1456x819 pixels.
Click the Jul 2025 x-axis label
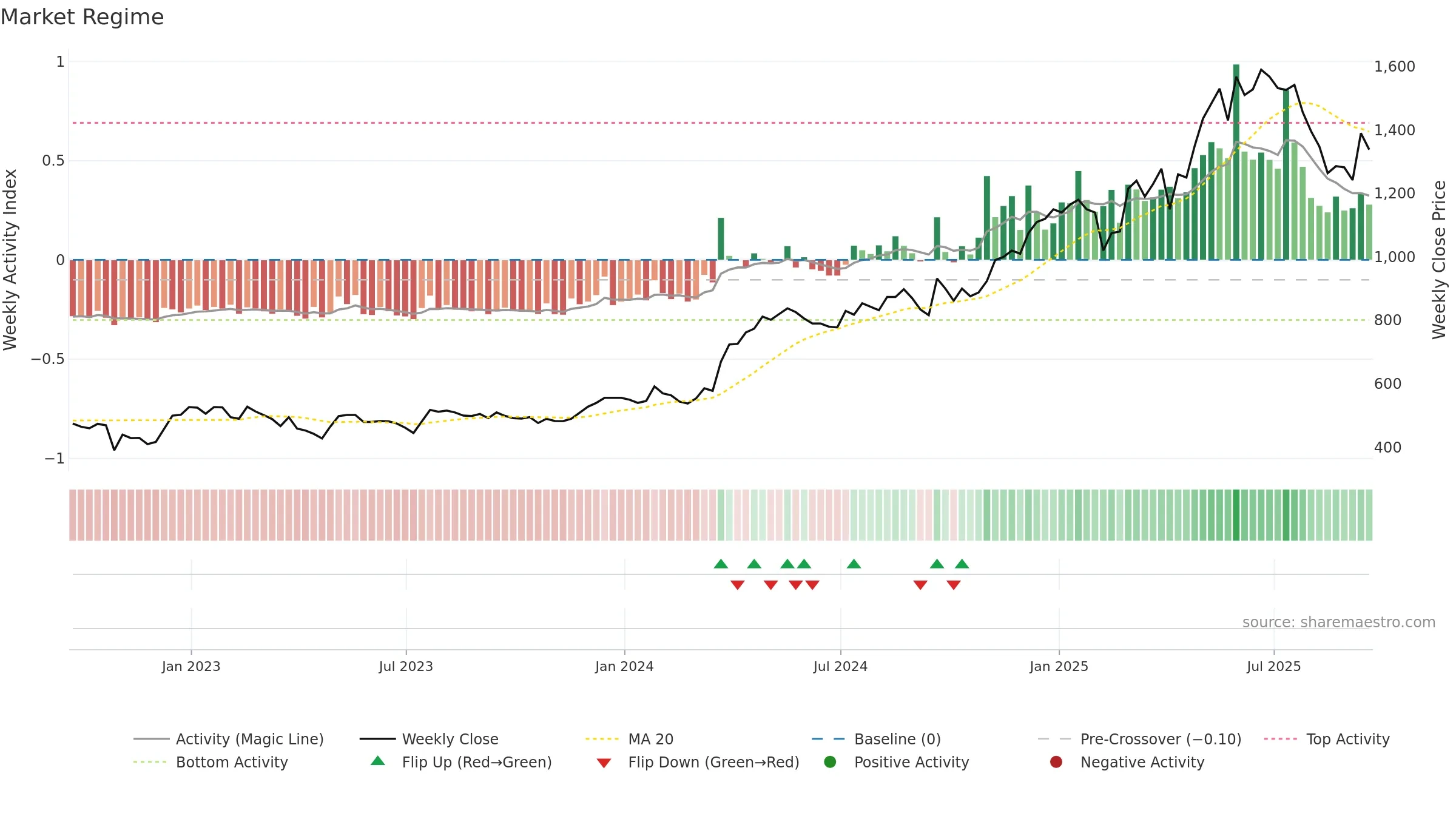(x=1274, y=666)
